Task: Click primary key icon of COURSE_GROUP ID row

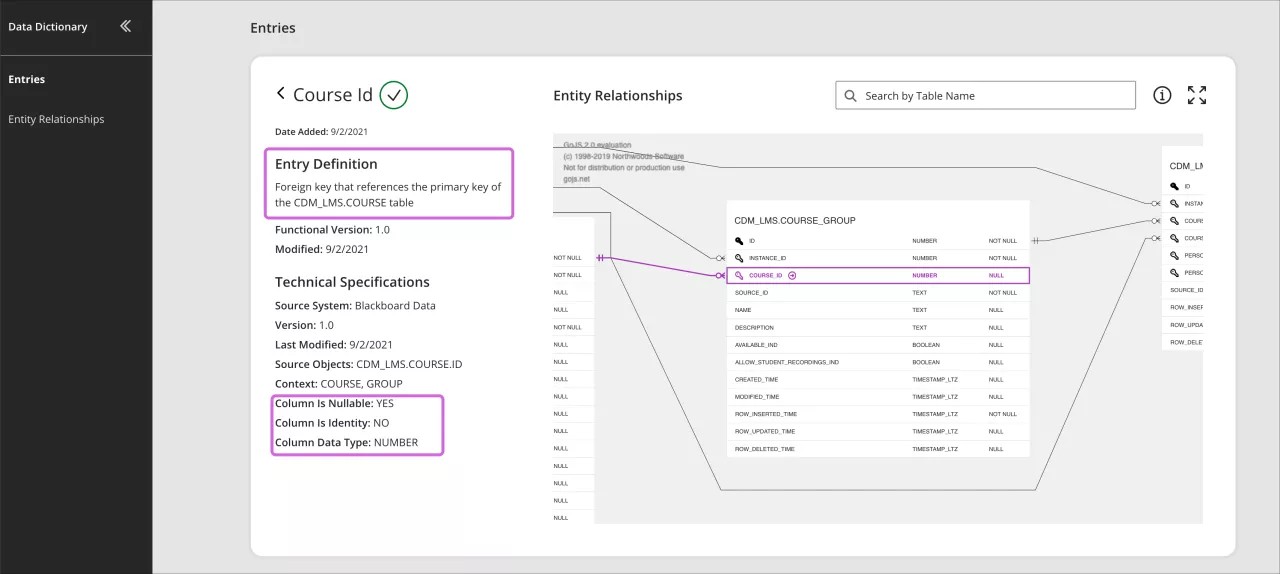Action: 739,241
